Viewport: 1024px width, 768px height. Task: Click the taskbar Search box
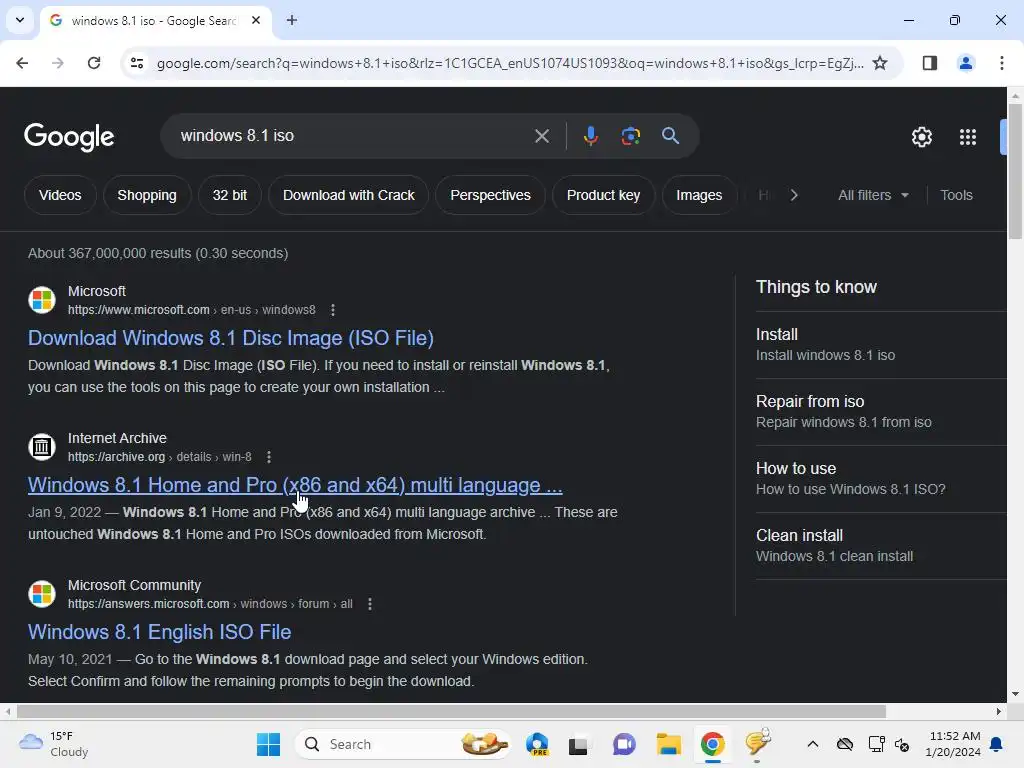click(402, 744)
